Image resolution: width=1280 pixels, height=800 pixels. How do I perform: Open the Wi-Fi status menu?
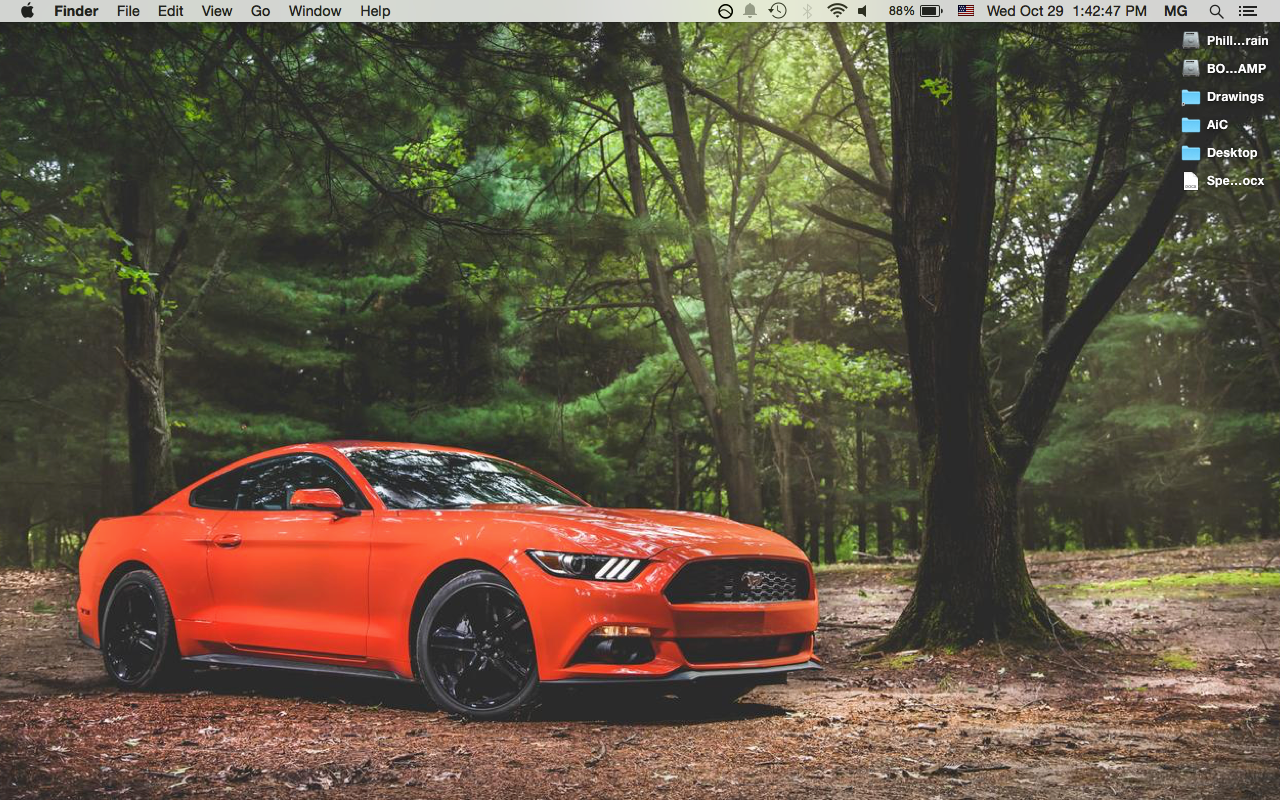point(837,11)
